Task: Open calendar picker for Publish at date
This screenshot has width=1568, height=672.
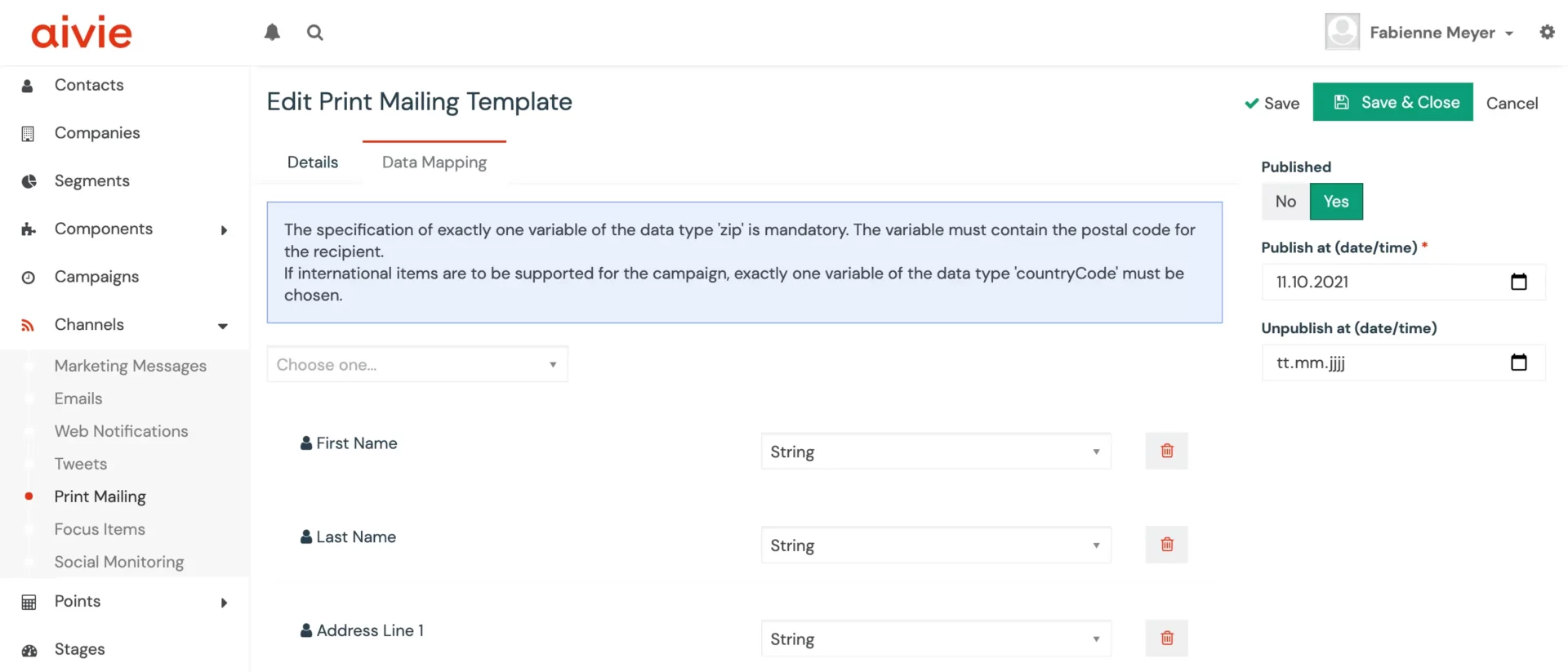Action: coord(1518,282)
